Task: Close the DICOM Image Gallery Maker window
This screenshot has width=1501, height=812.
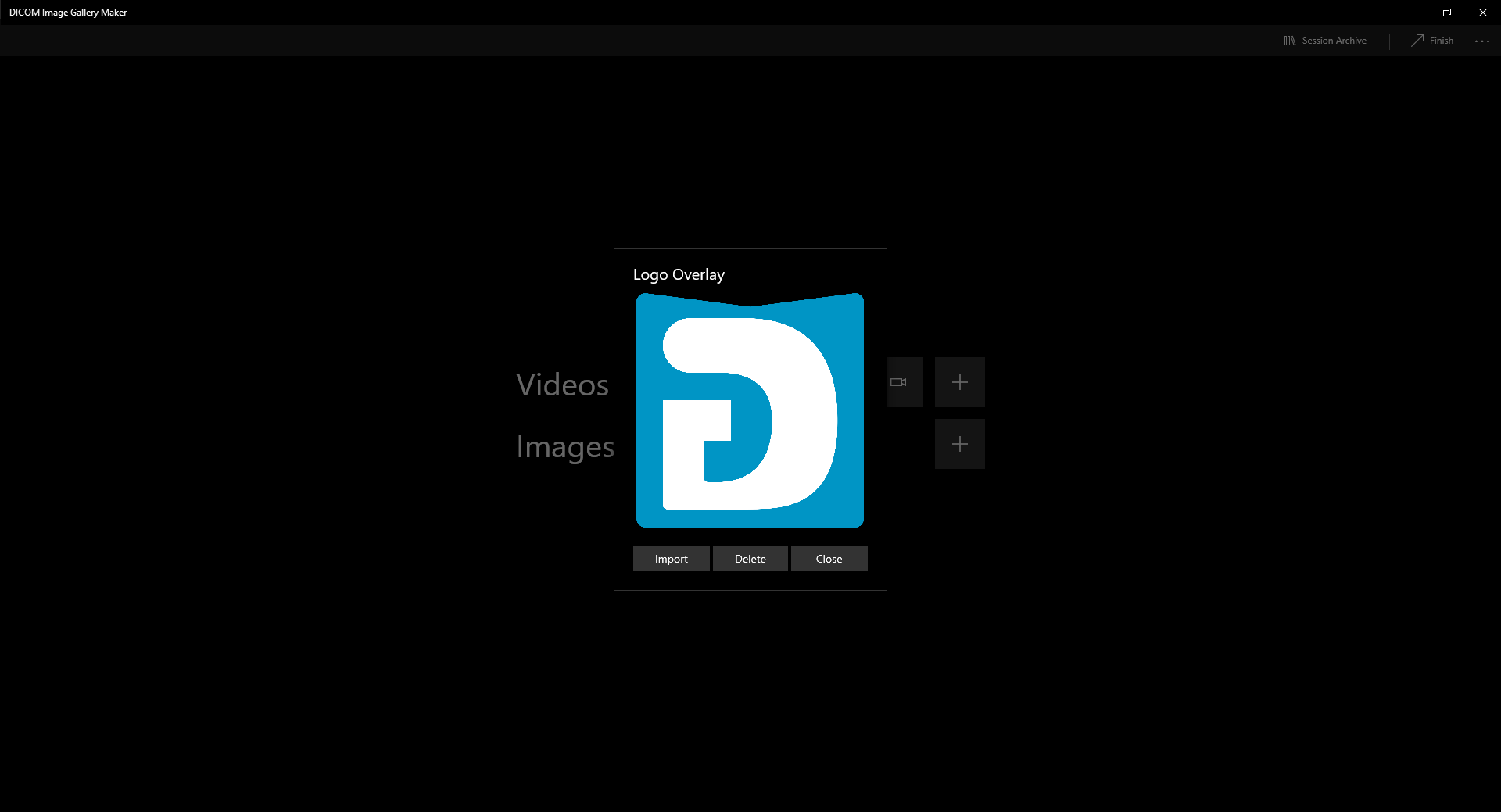Action: 1483,13
